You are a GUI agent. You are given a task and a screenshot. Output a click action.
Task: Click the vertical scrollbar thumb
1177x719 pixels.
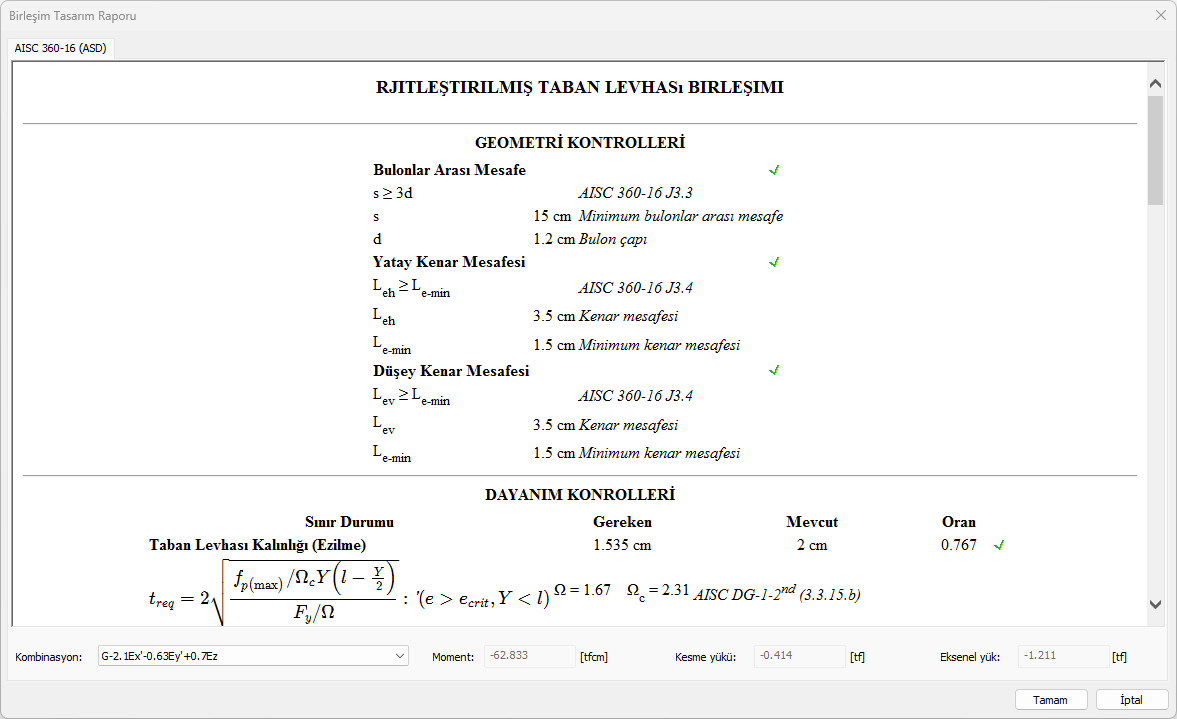tap(1155, 150)
